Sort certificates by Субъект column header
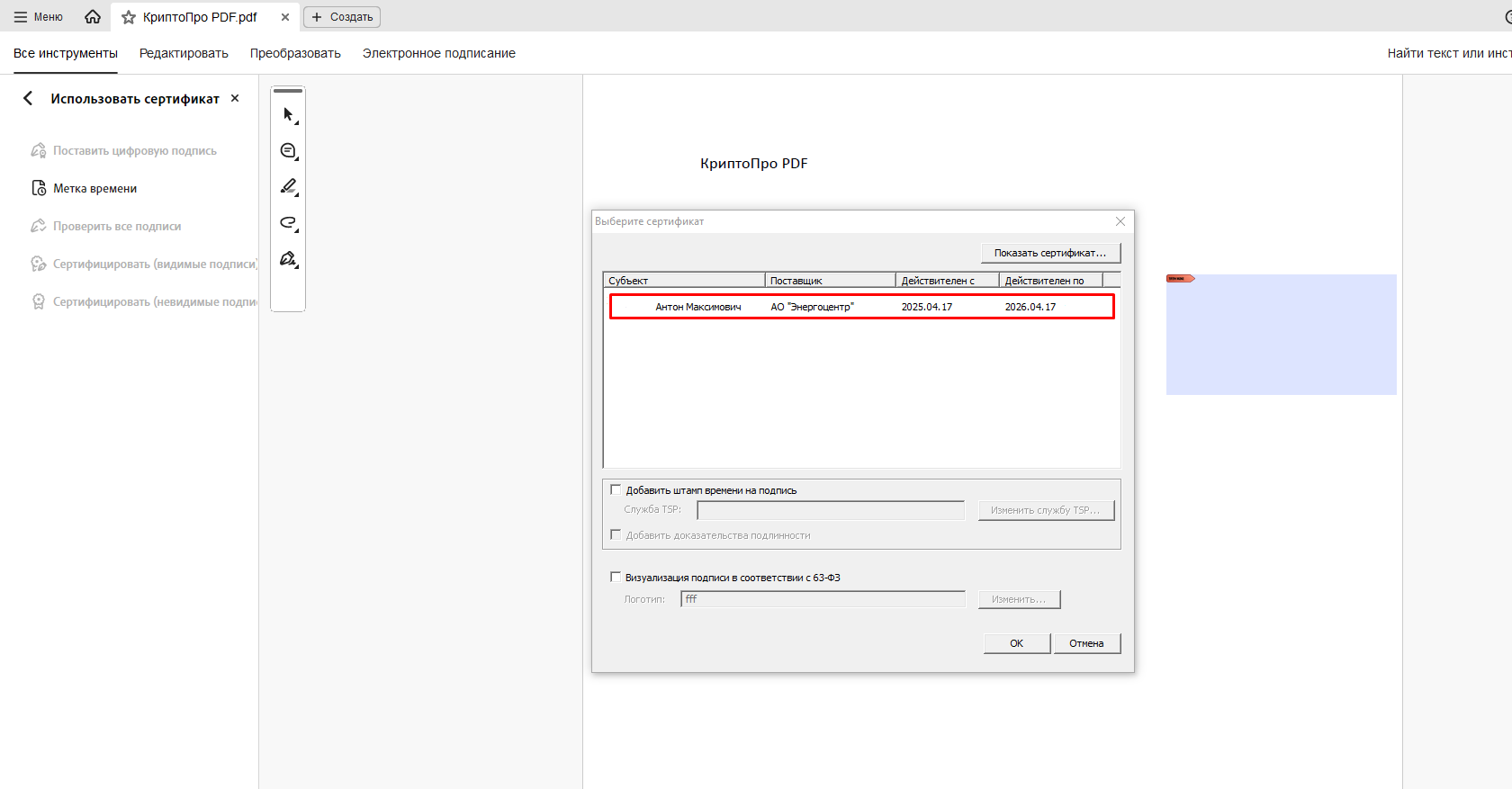 click(x=683, y=281)
